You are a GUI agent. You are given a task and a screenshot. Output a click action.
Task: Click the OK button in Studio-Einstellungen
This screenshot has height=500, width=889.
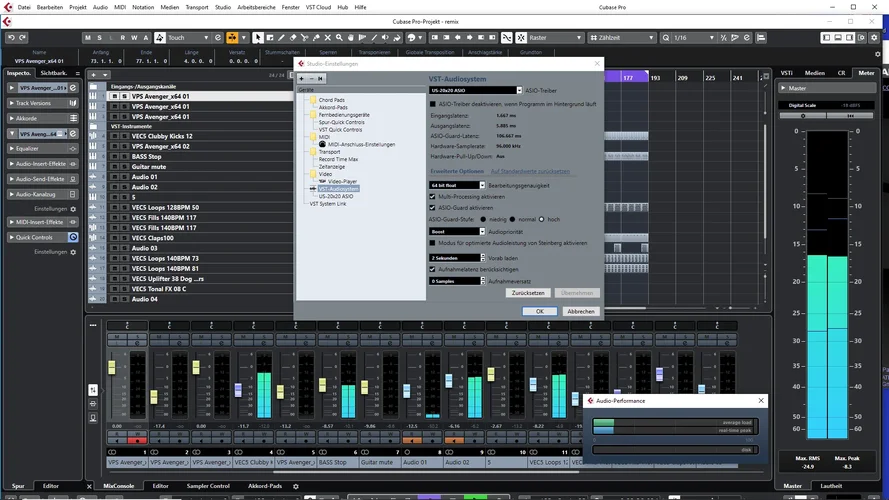pyautogui.click(x=539, y=311)
